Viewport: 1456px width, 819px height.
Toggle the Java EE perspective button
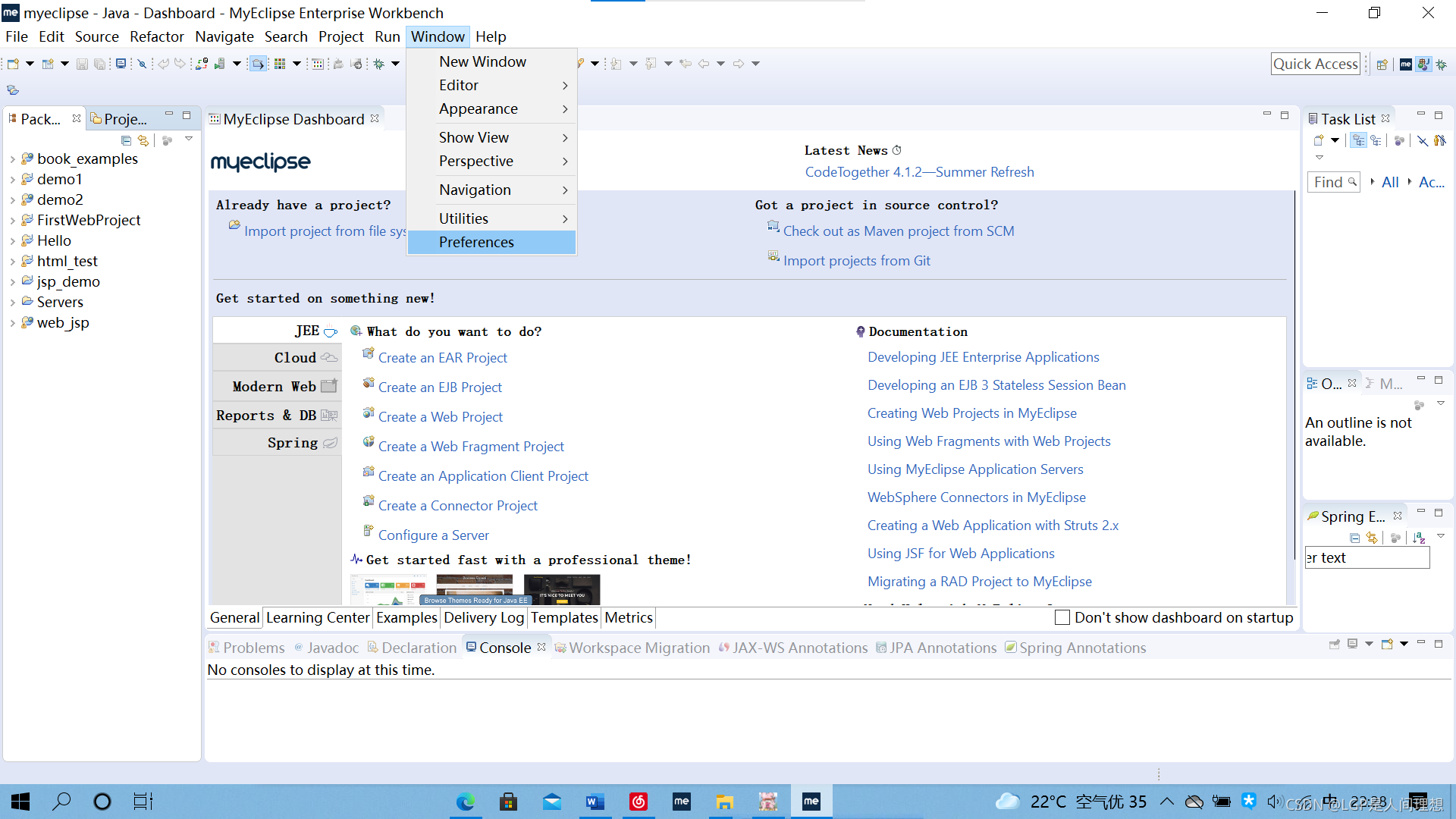pos(1423,64)
